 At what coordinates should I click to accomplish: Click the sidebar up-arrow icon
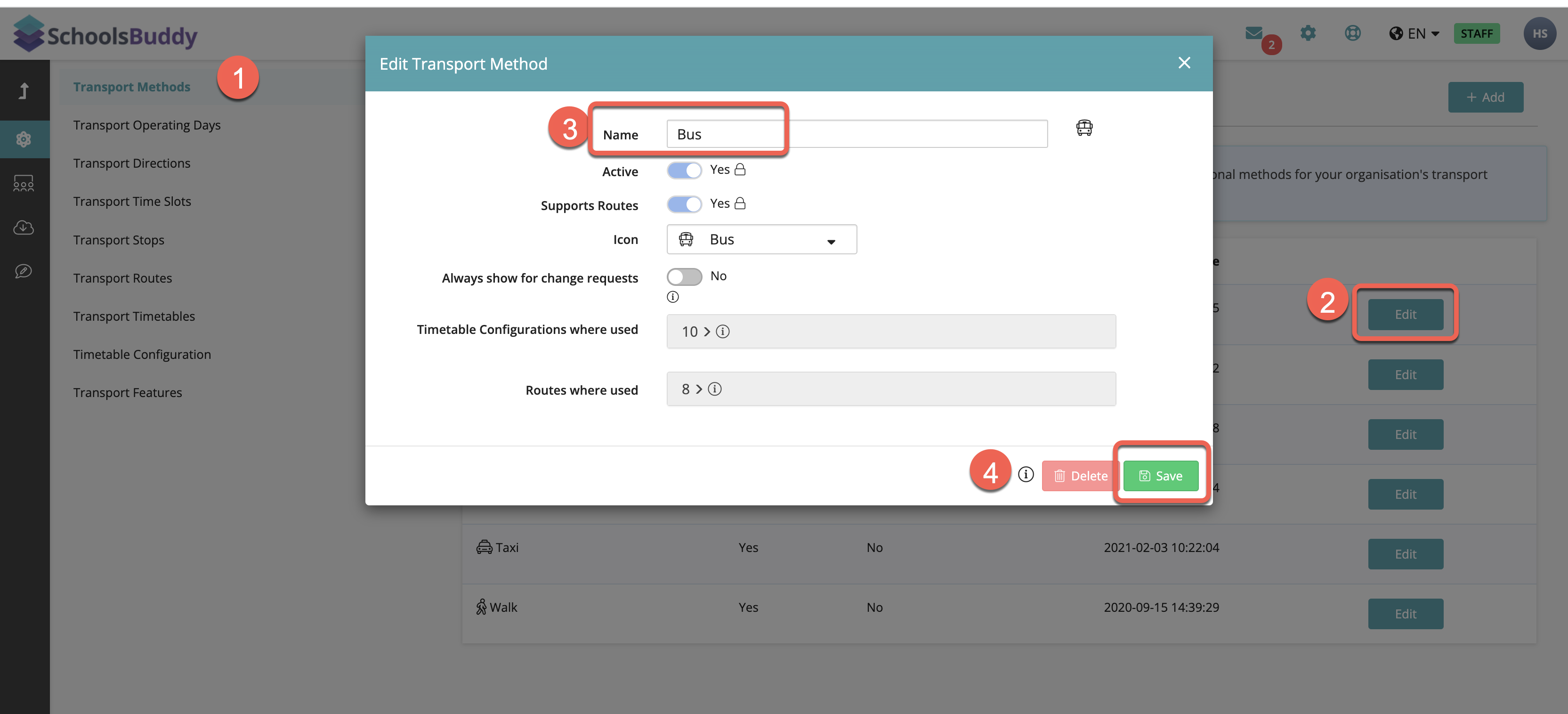pyautogui.click(x=24, y=91)
